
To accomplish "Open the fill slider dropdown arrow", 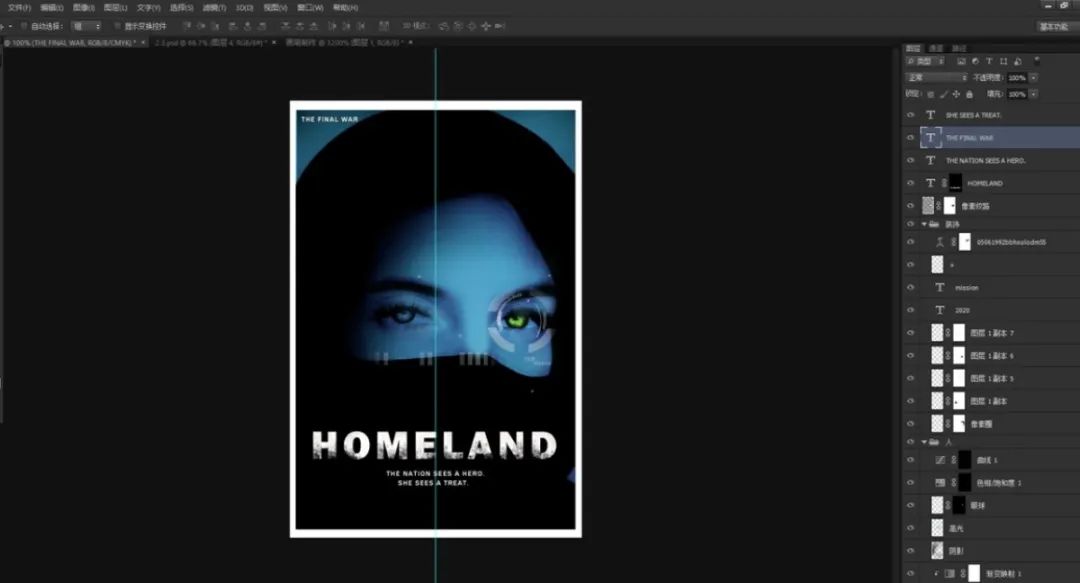I will [x=1034, y=94].
